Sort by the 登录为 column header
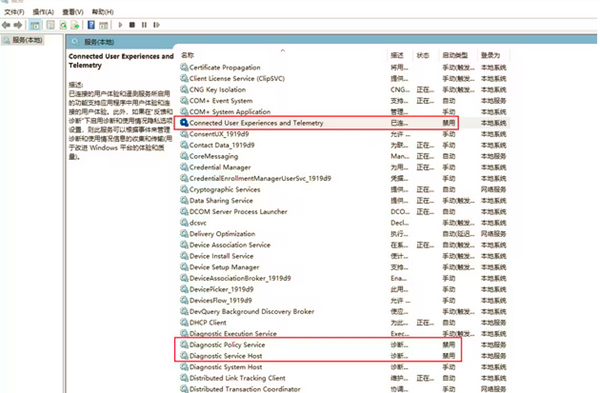Viewport: 600px width, 393px height. coord(491,55)
